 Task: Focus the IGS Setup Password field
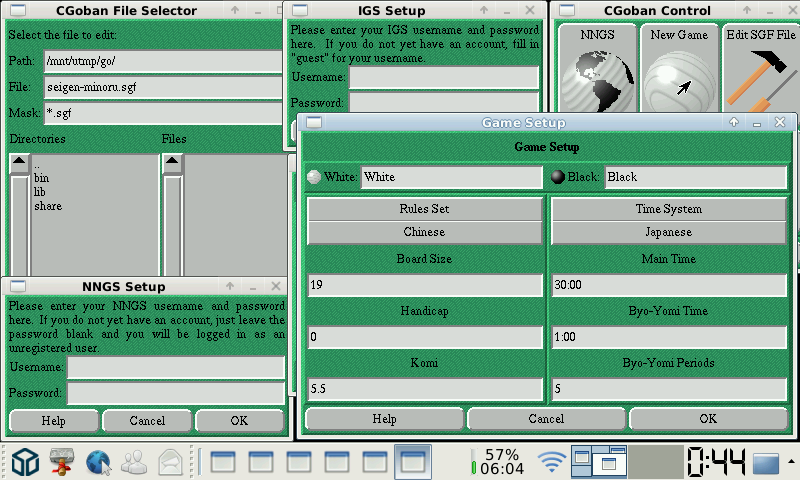443,103
